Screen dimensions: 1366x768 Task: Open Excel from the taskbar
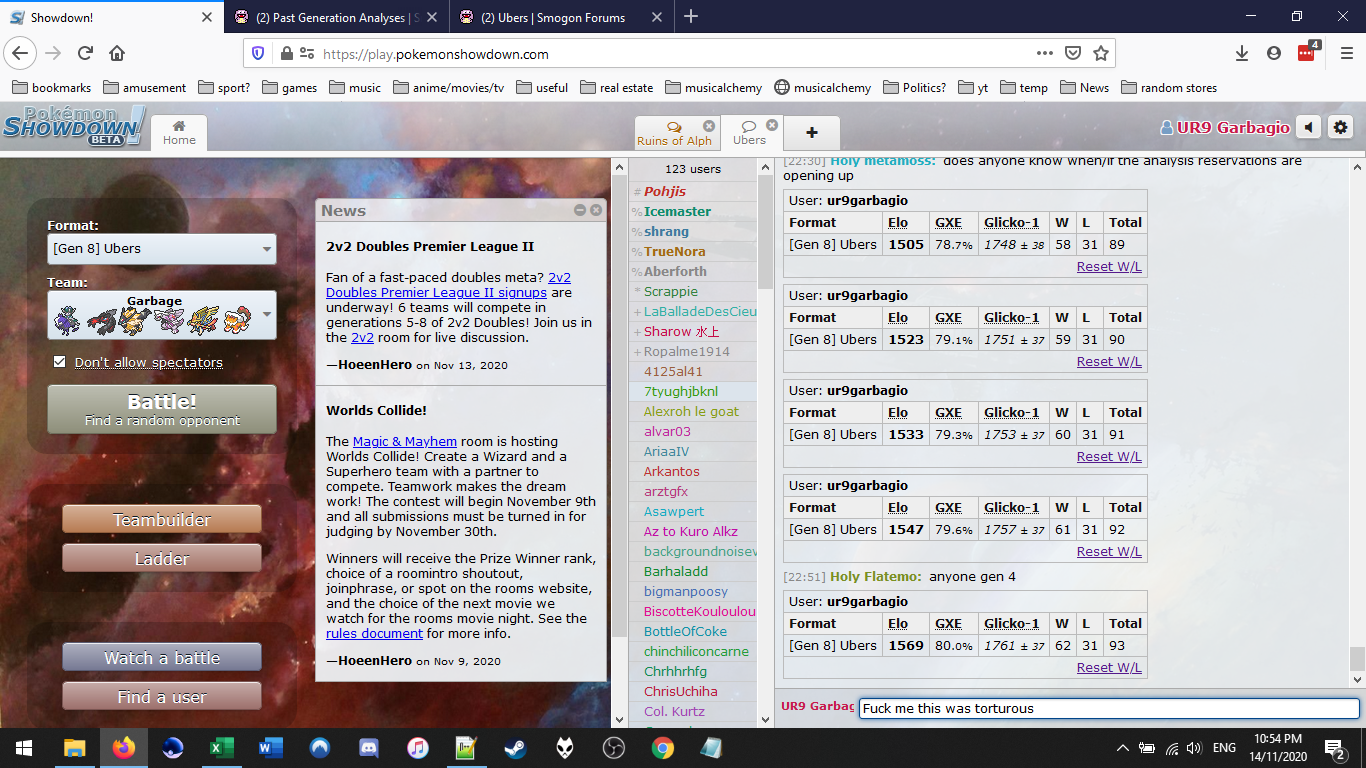(x=221, y=748)
